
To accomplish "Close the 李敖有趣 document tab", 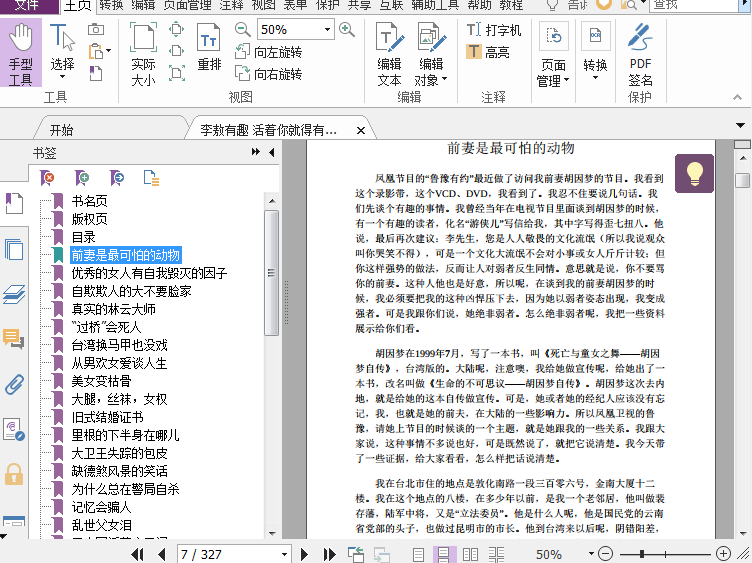I will tap(361, 130).
